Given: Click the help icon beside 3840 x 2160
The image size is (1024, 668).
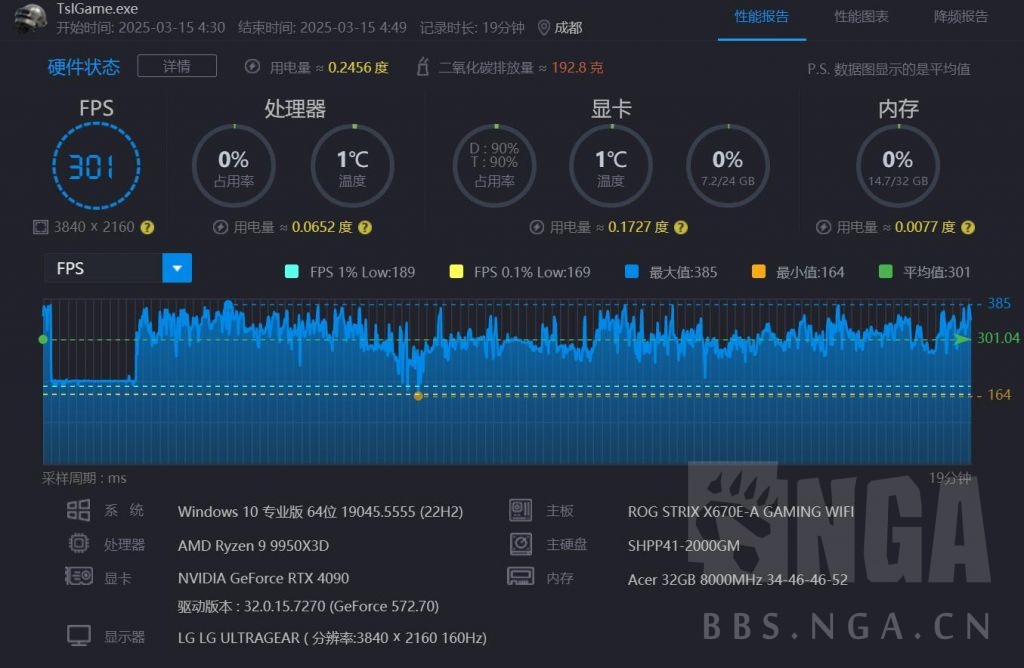Looking at the screenshot, I should click(x=148, y=227).
